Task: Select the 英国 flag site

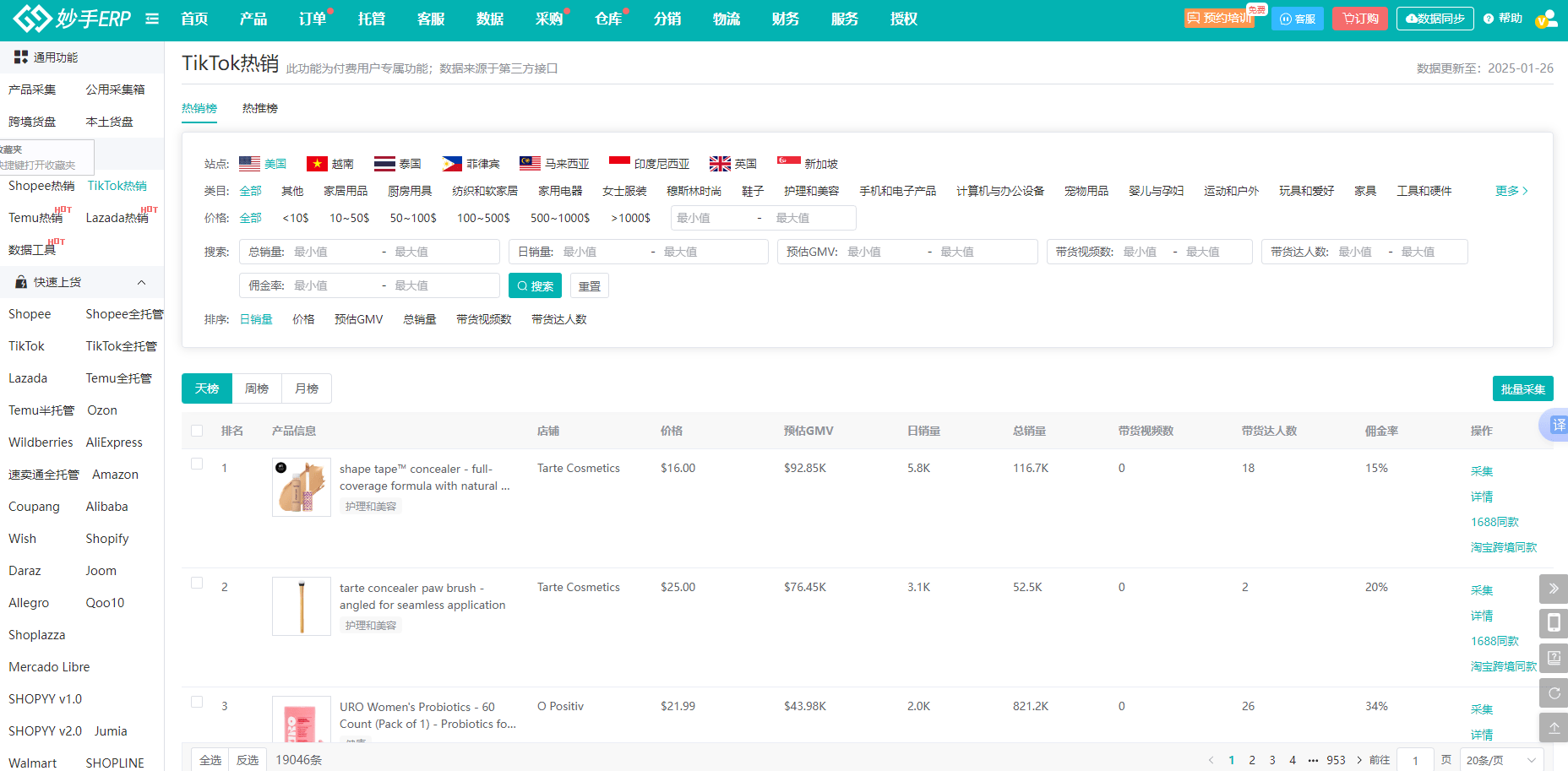Action: [720, 164]
